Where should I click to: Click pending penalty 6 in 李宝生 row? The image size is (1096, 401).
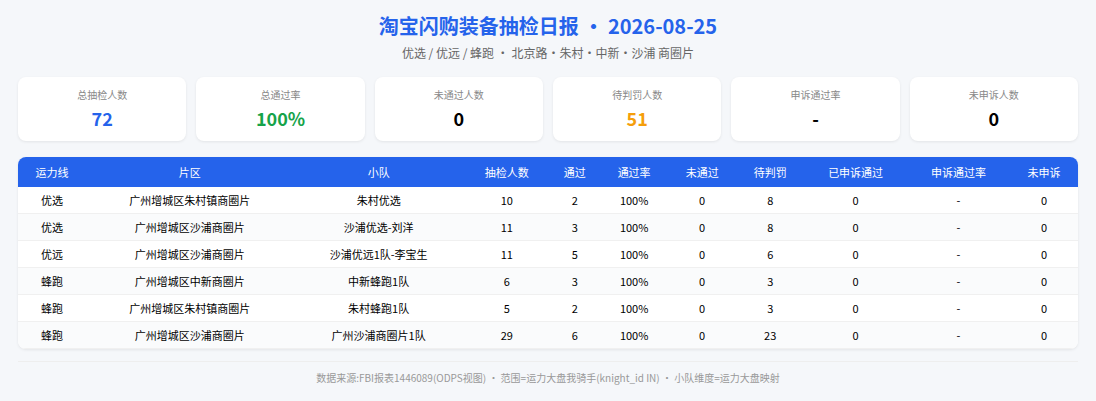(770, 255)
